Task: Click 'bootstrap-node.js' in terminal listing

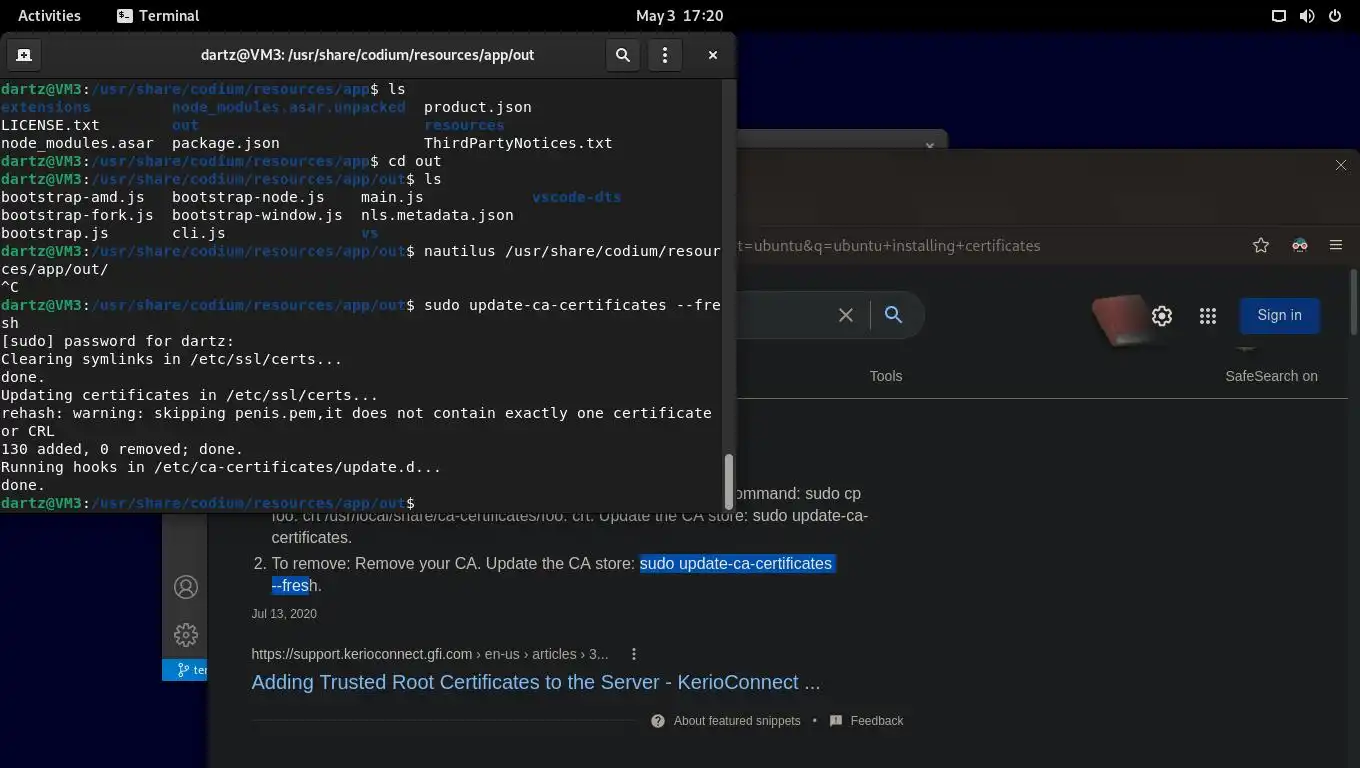Action: tap(248, 197)
